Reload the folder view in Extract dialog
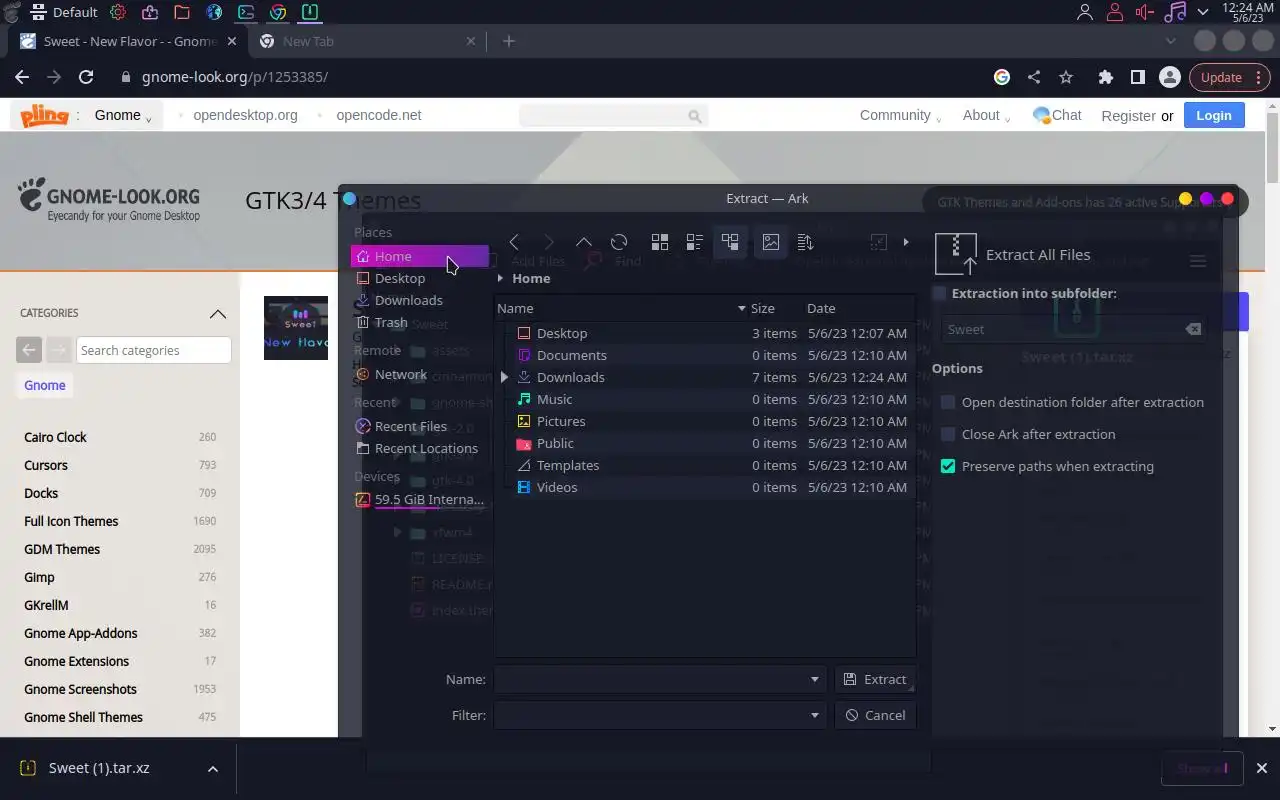This screenshot has height=800, width=1280. (619, 242)
